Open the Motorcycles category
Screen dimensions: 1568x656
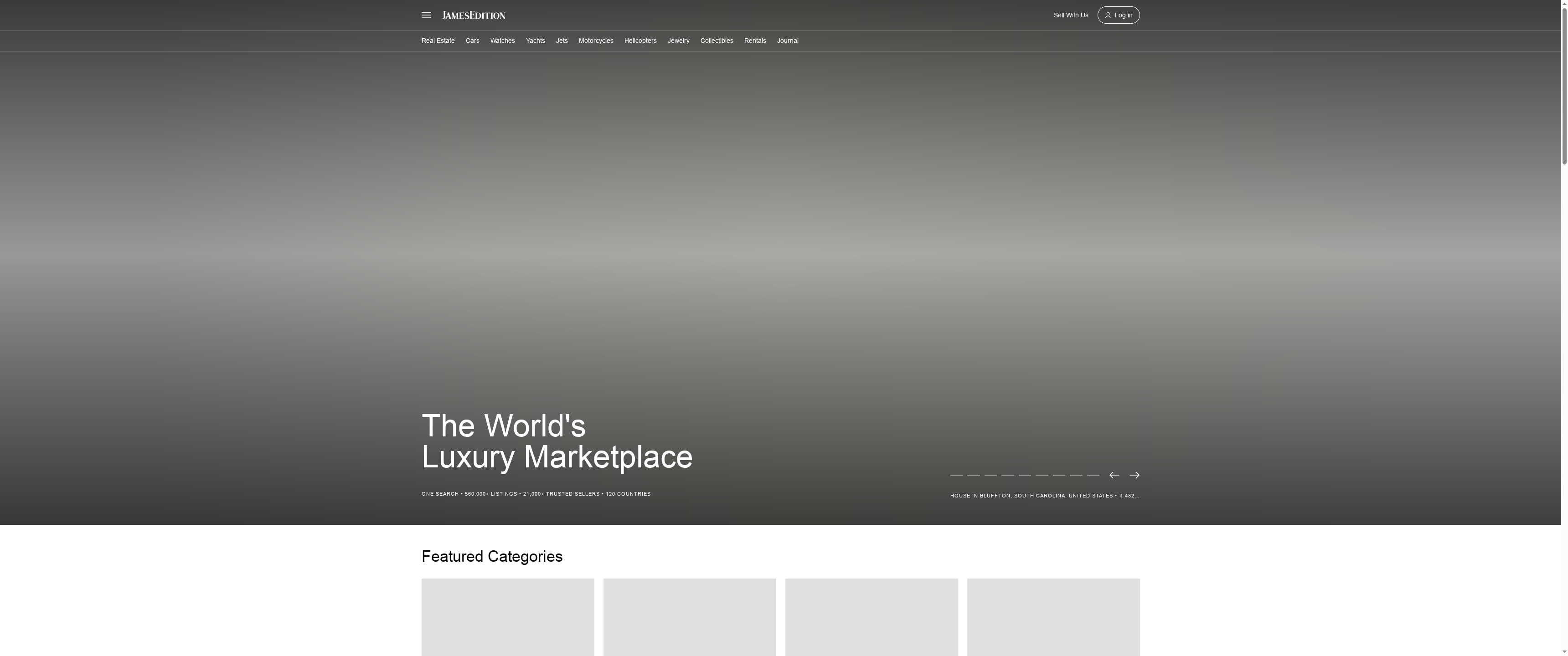pos(596,41)
